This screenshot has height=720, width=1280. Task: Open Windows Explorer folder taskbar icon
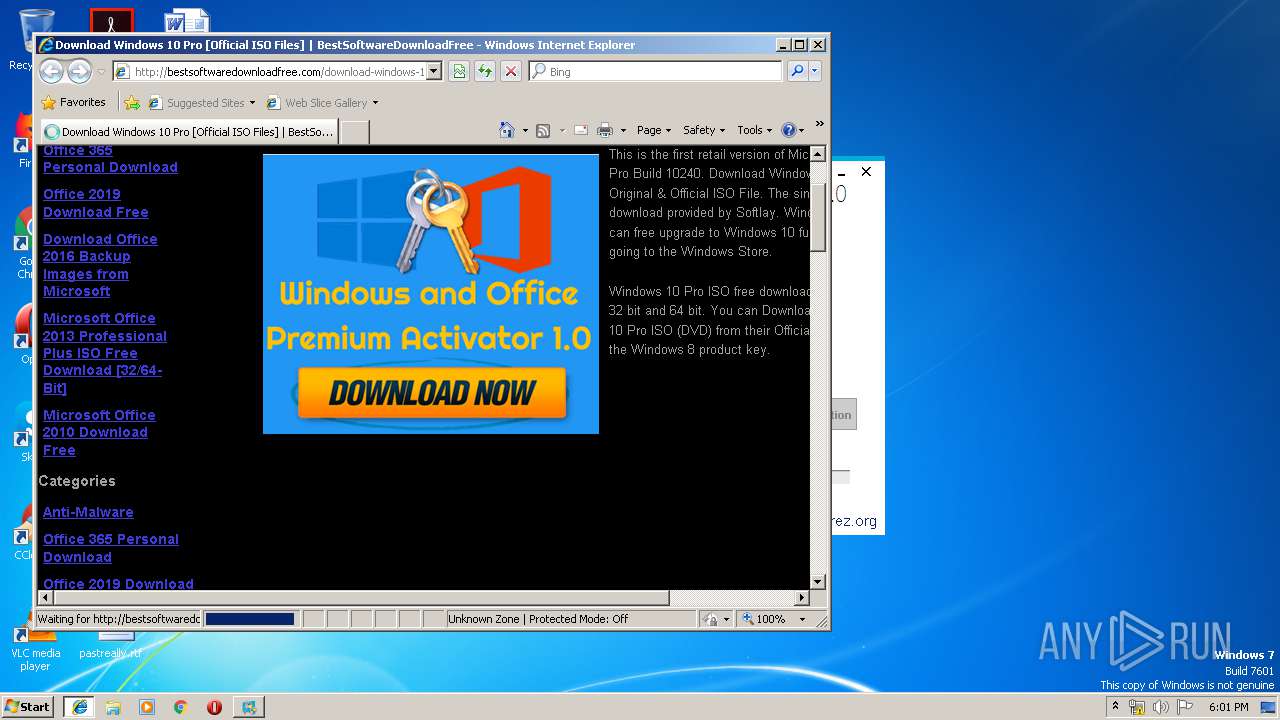(x=113, y=706)
